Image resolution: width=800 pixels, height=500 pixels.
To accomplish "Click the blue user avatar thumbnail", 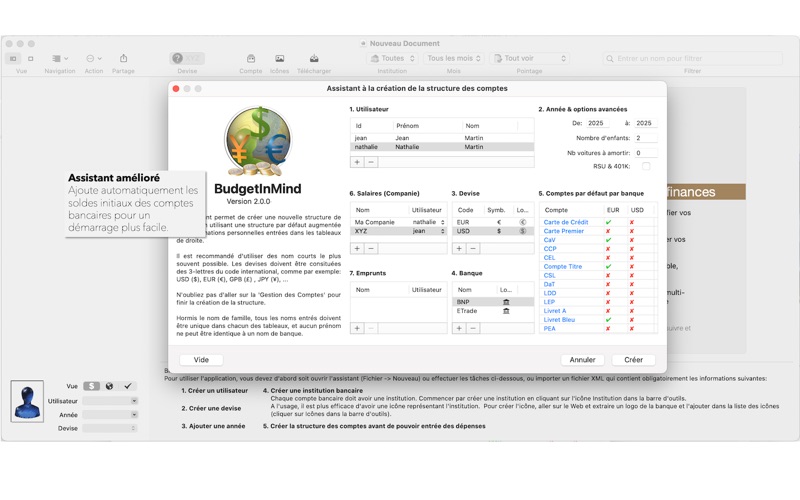I will click(x=27, y=401).
